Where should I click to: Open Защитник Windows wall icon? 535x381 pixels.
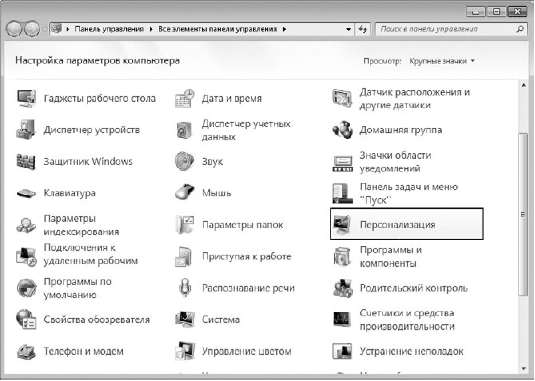pos(26,161)
